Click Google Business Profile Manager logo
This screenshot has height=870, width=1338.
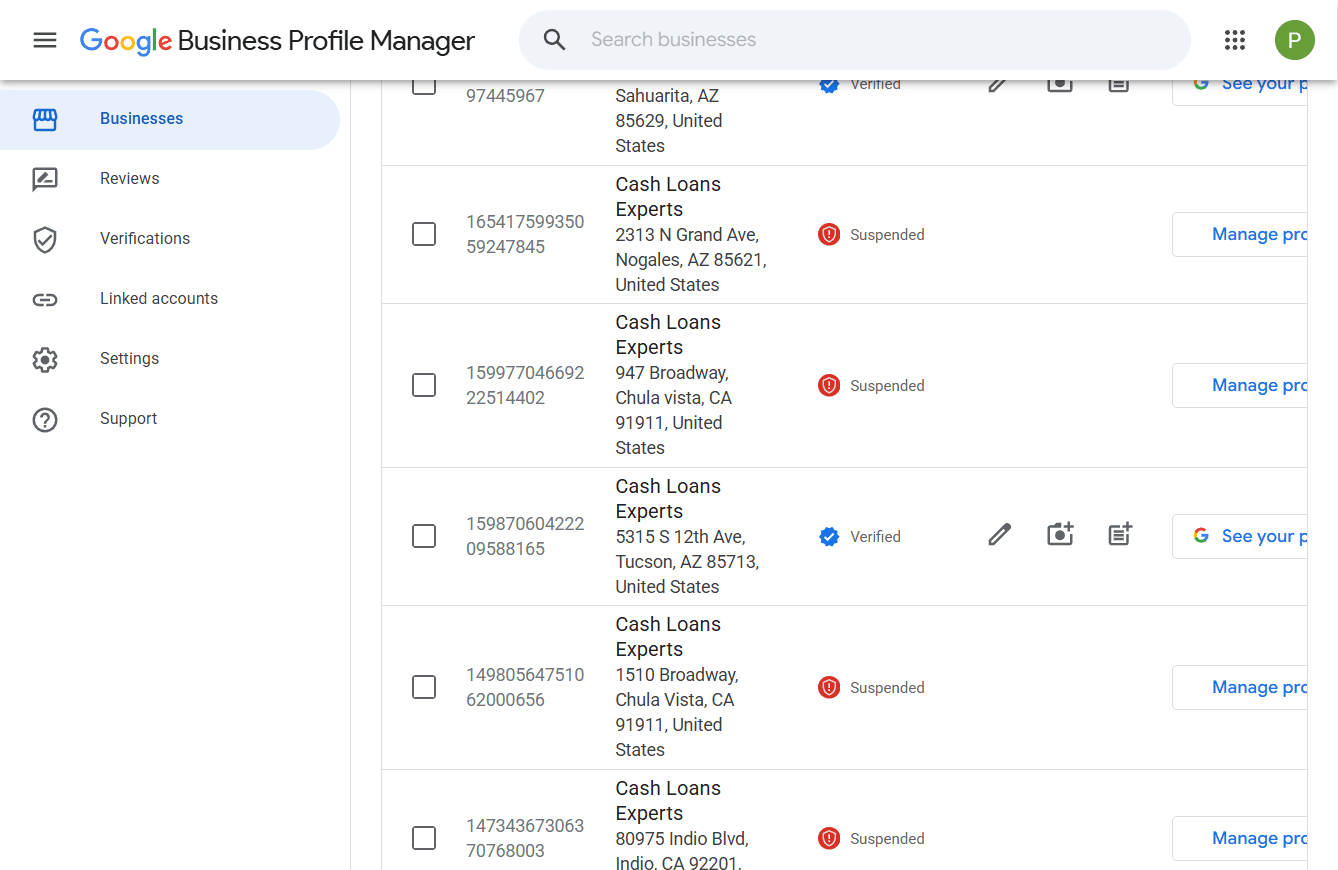tap(277, 40)
